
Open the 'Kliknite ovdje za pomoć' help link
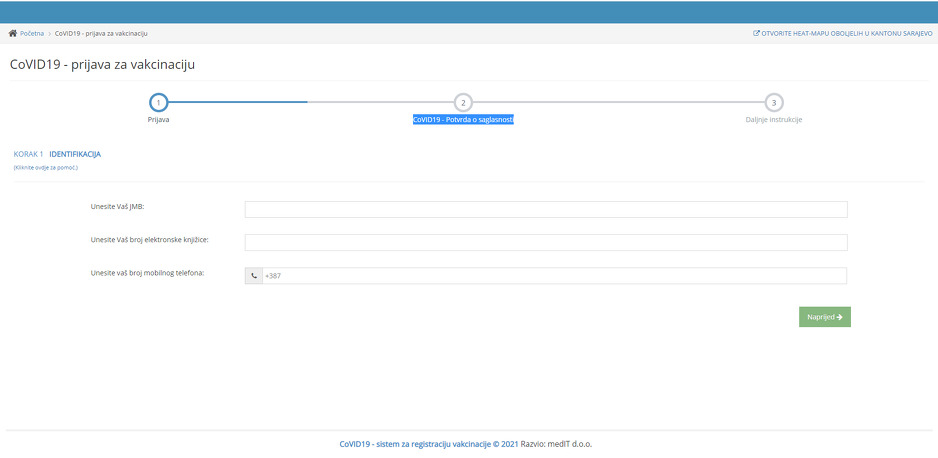point(45,167)
